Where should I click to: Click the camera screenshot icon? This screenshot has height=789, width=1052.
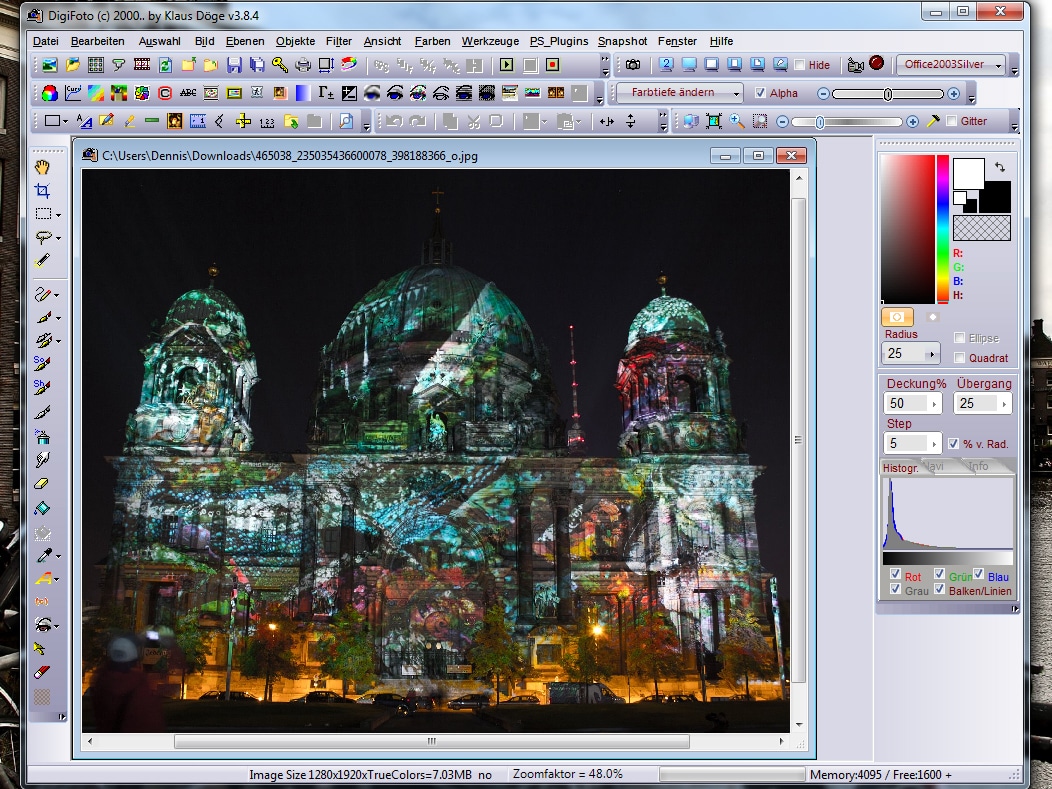click(633, 65)
